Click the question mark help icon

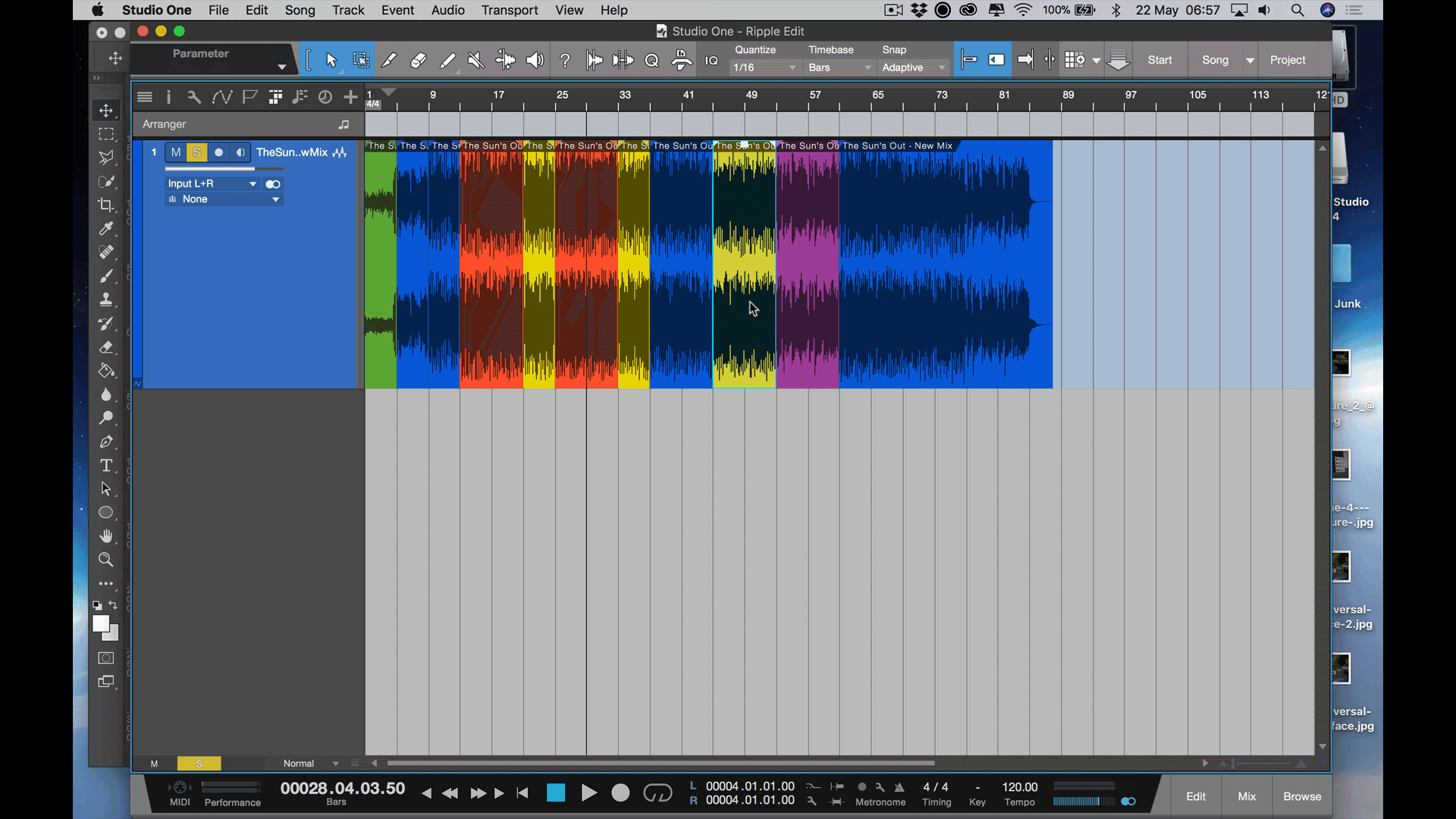click(x=565, y=61)
